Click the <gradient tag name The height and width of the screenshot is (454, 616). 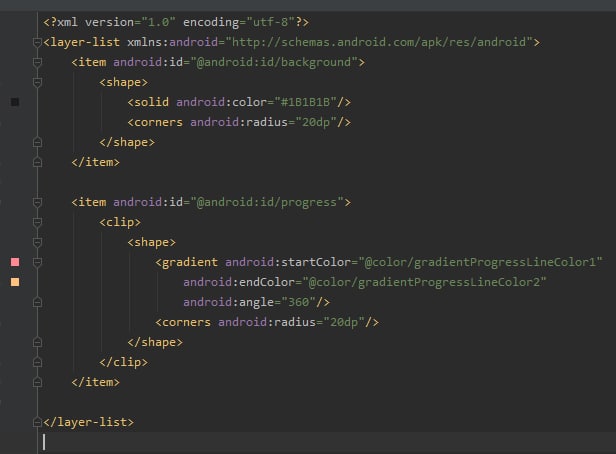(x=187, y=262)
